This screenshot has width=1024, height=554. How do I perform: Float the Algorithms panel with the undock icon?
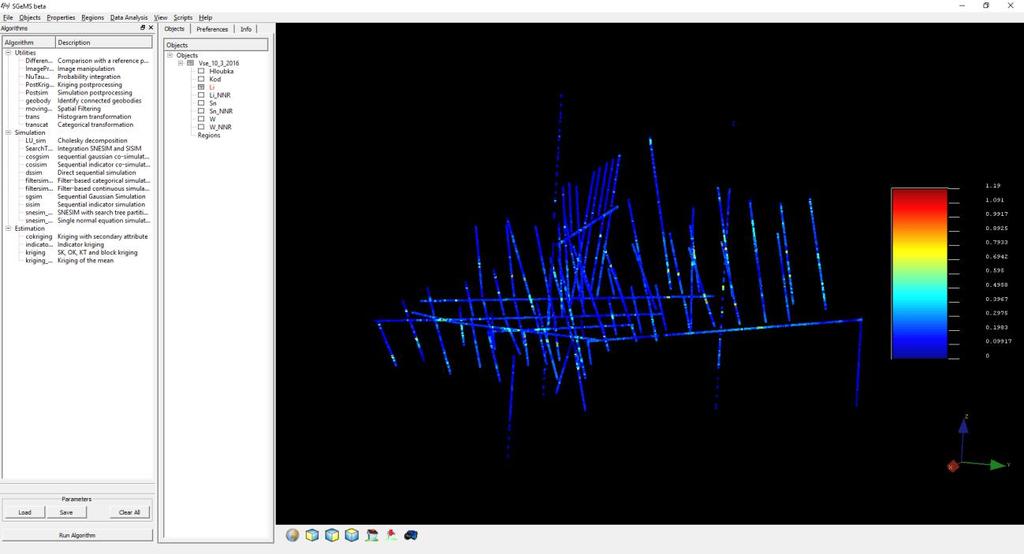click(x=142, y=28)
